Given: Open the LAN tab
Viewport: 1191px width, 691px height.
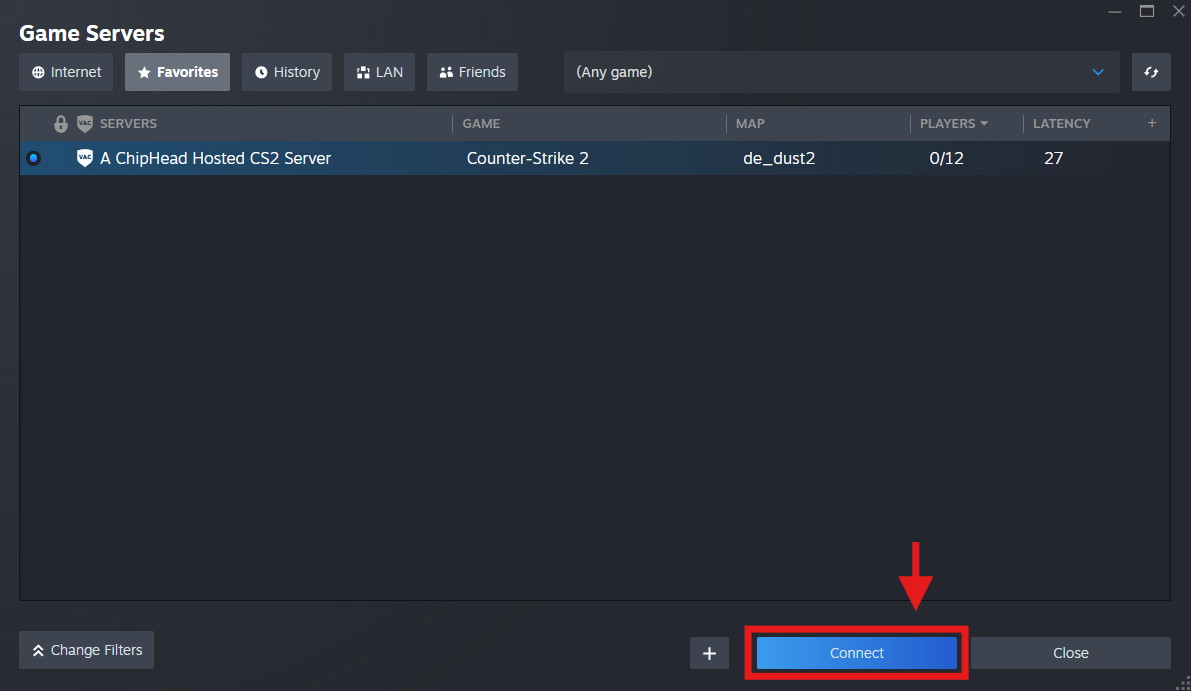Looking at the screenshot, I should tap(379, 72).
